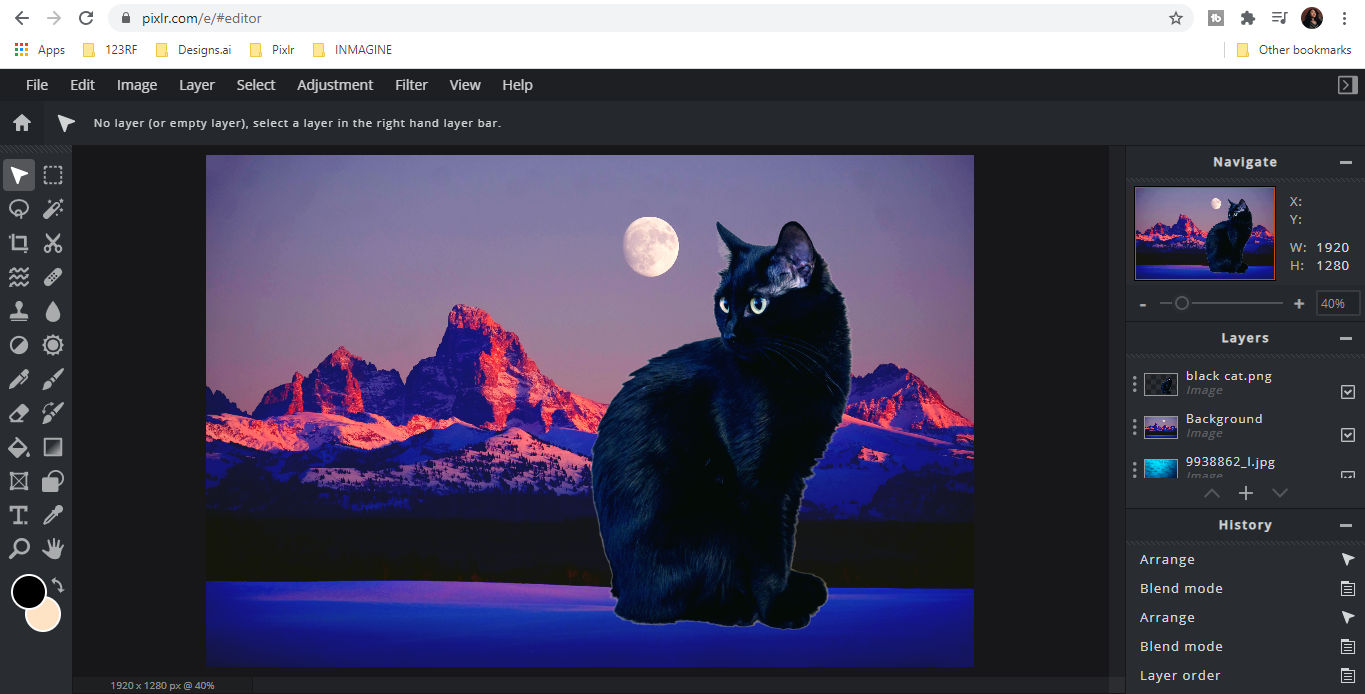Collapse the History panel
The width and height of the screenshot is (1365, 694).
[x=1346, y=525]
